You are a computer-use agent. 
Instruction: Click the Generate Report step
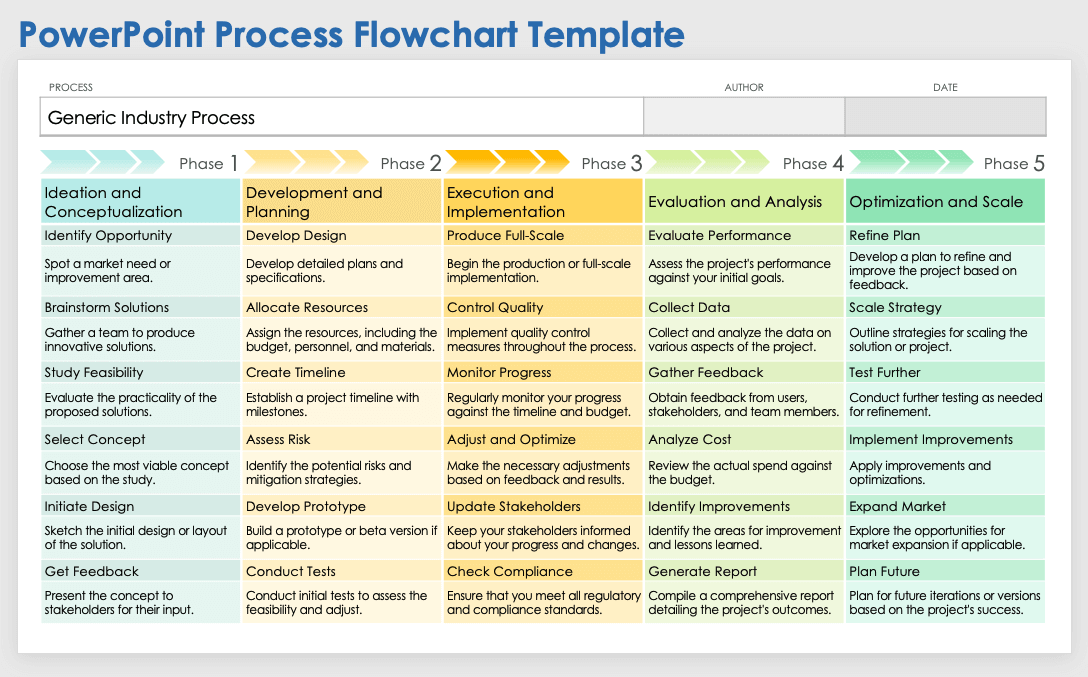[703, 572]
